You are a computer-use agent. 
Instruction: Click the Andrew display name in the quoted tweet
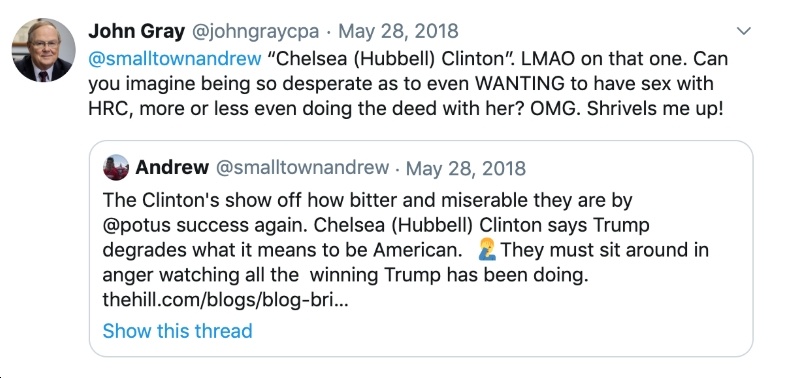tap(172, 167)
